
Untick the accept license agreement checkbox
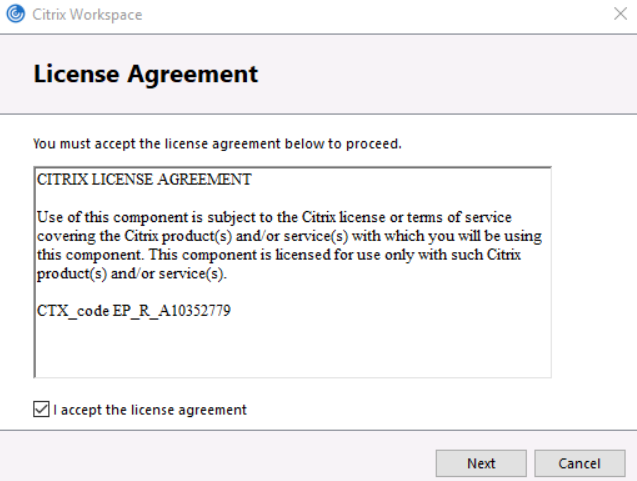click(41, 409)
